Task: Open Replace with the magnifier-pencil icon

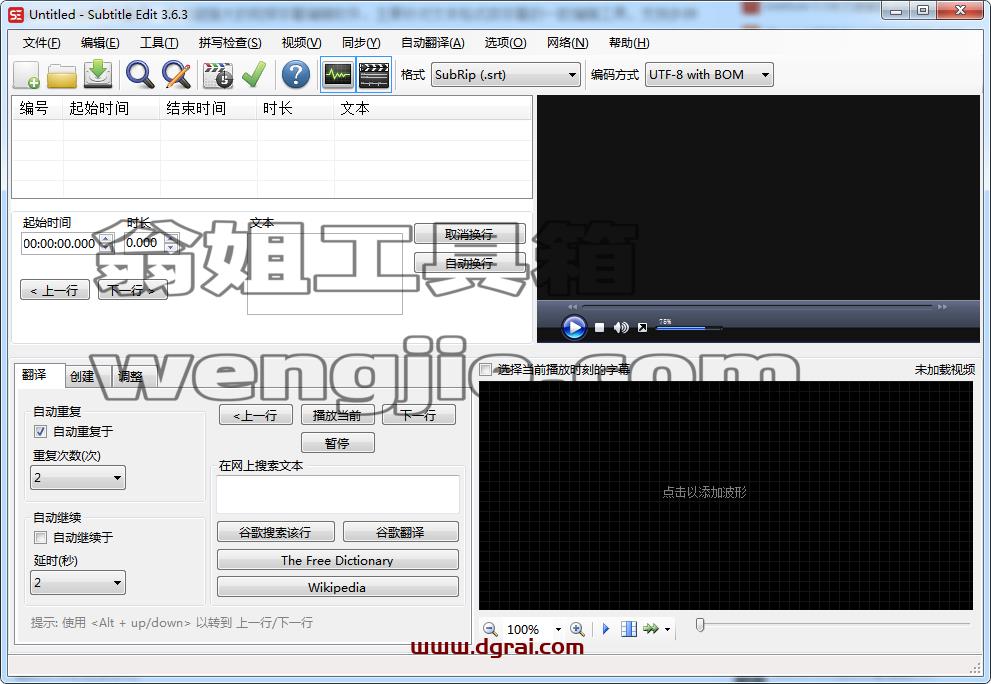Action: (x=176, y=75)
